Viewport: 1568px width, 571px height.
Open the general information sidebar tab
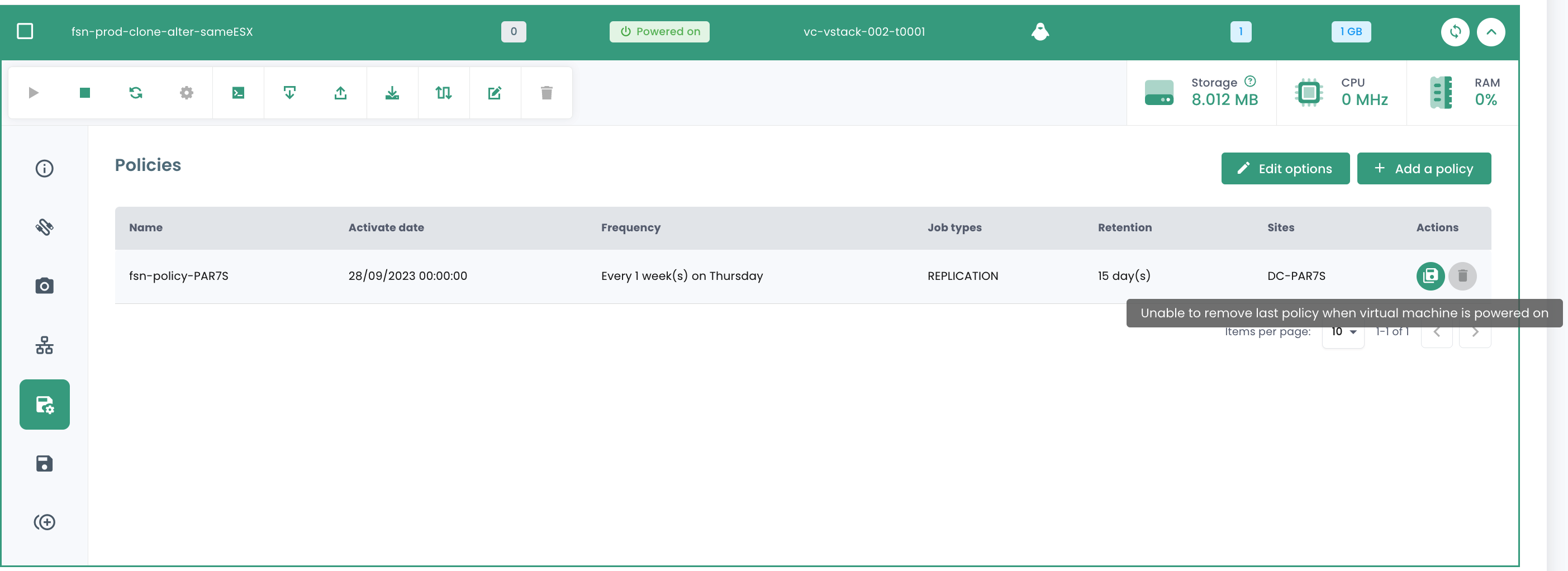pyautogui.click(x=45, y=168)
